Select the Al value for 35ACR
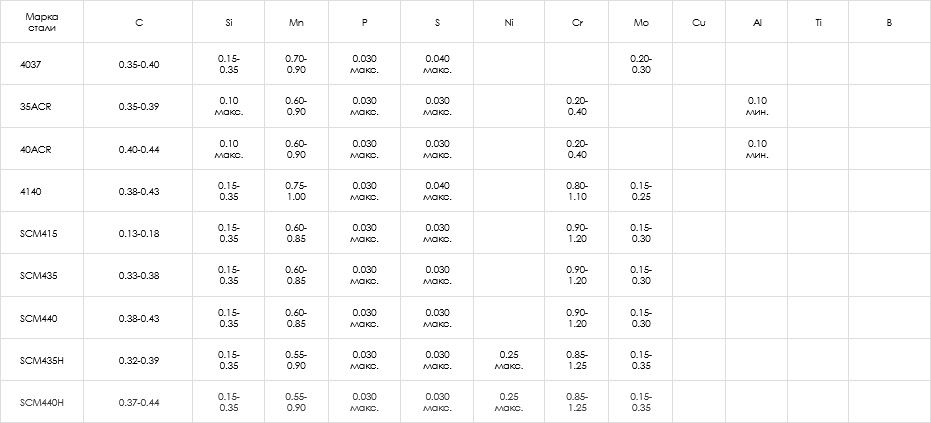The width and height of the screenshot is (931, 423). tap(757, 106)
